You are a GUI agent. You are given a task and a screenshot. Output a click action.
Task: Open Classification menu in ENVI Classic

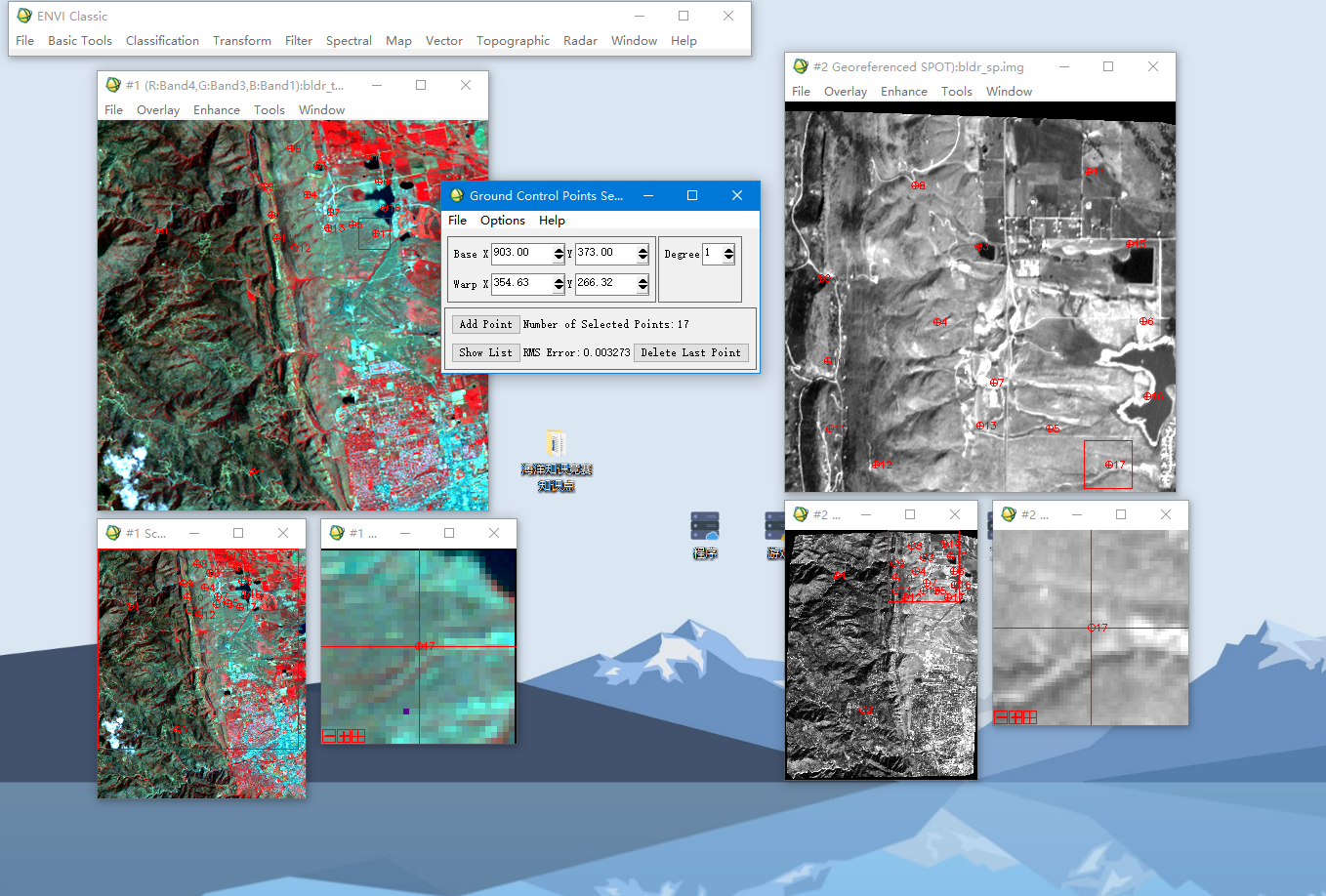162,41
